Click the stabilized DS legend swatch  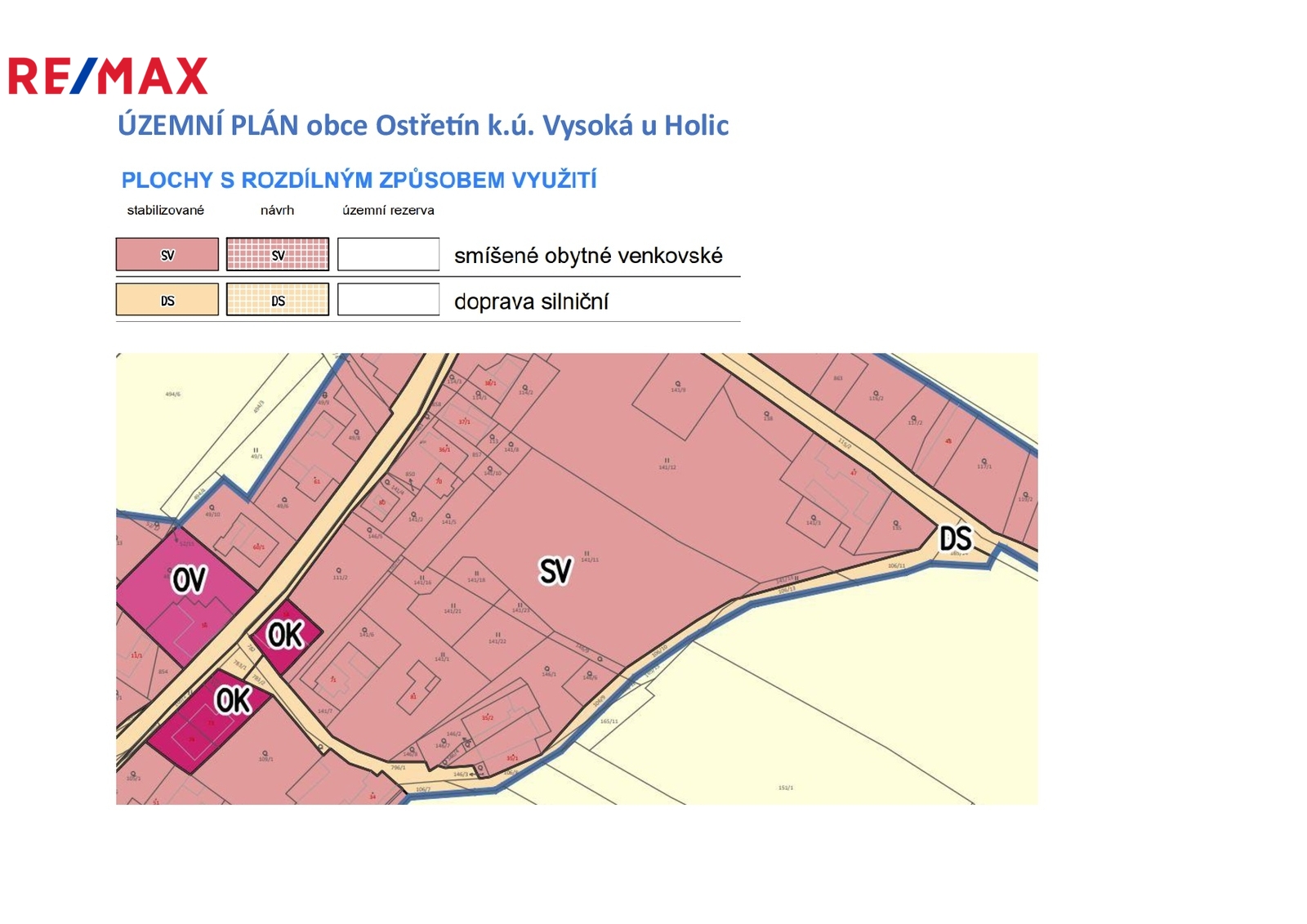[167, 300]
